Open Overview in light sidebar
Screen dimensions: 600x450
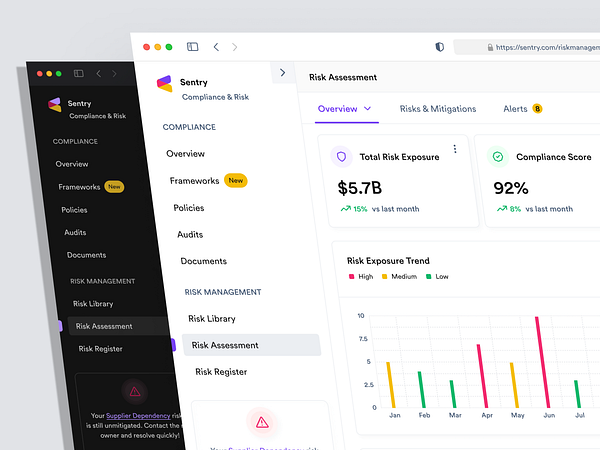(x=186, y=153)
